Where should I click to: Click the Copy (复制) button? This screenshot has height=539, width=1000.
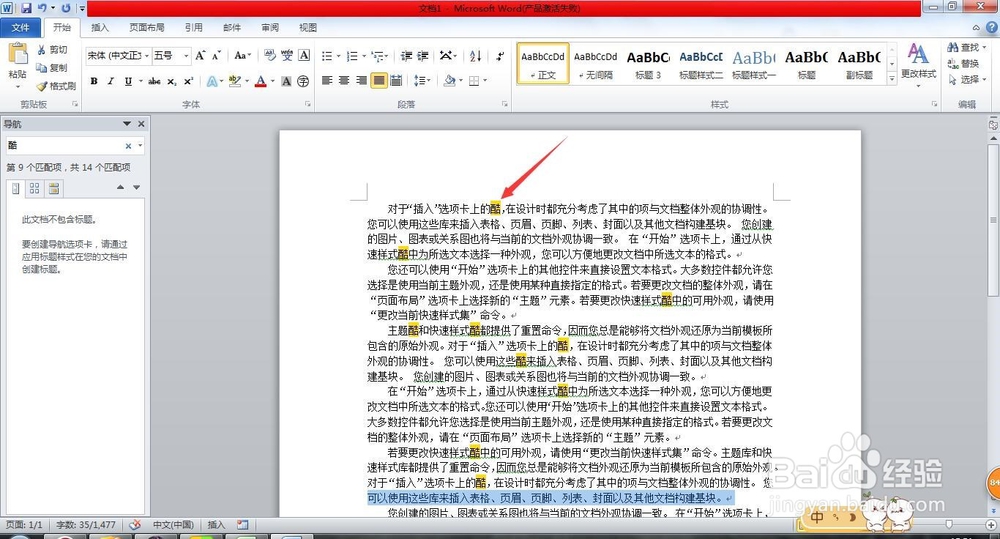[x=52, y=68]
